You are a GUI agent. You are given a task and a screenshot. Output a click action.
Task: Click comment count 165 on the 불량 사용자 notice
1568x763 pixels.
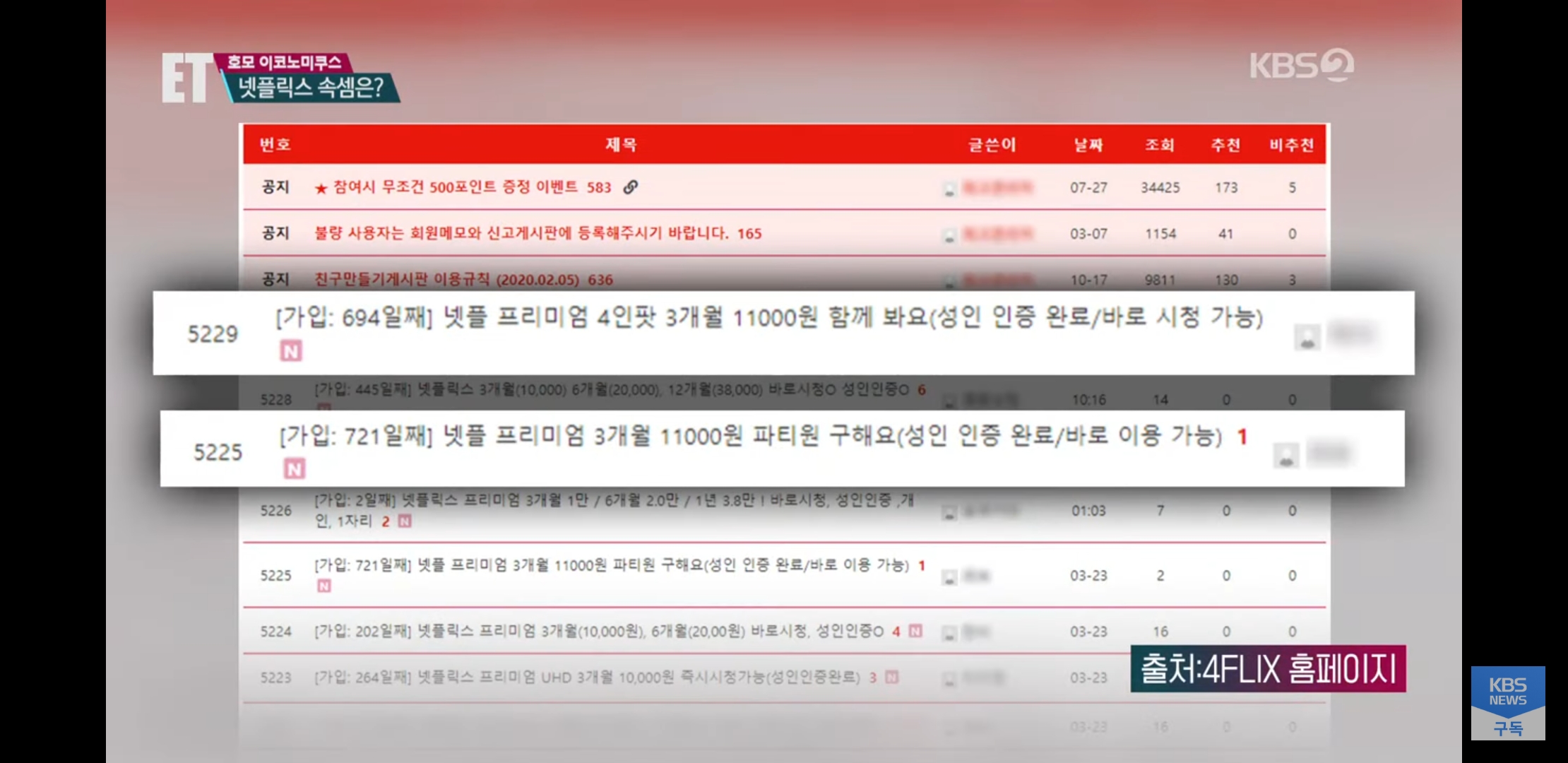coord(749,233)
